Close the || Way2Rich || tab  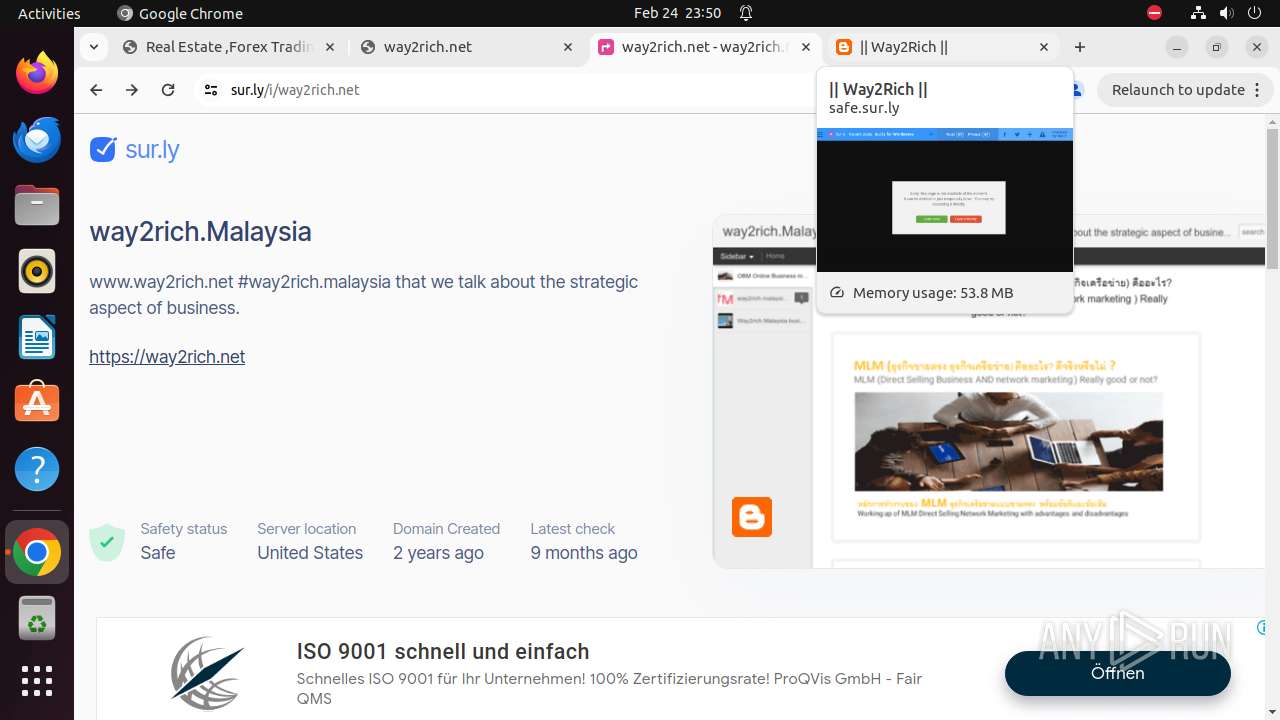(1044, 47)
